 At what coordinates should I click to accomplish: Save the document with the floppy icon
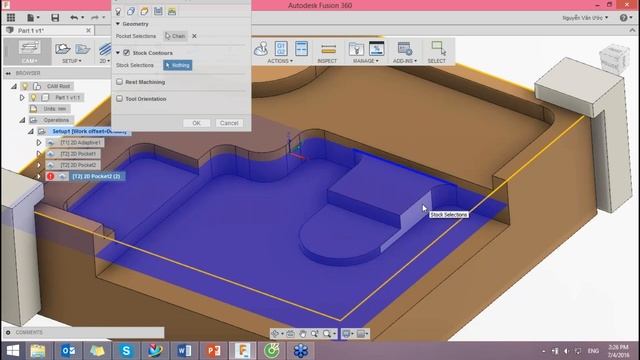click(55, 18)
